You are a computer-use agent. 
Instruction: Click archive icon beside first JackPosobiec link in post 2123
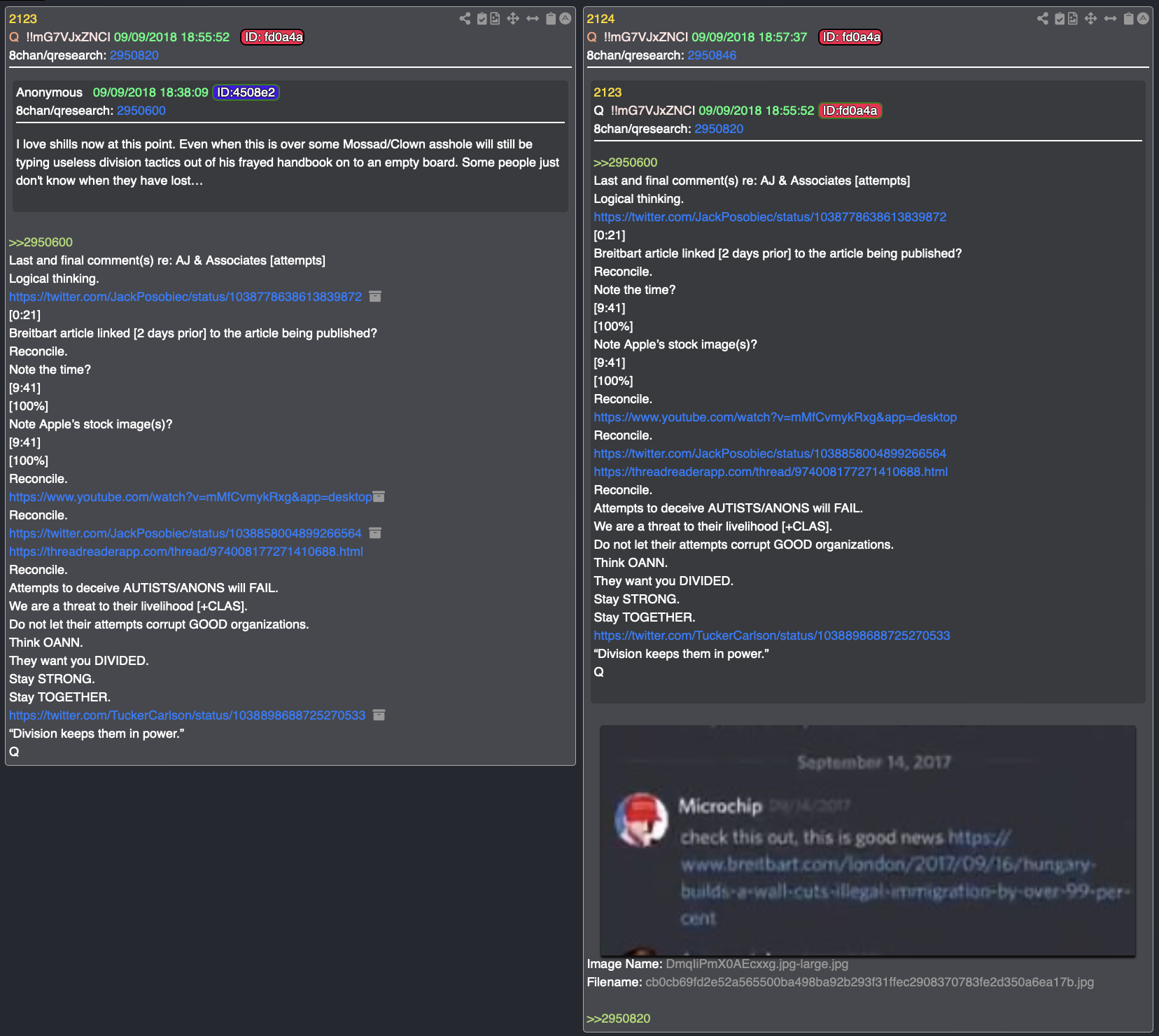pyautogui.click(x=375, y=296)
